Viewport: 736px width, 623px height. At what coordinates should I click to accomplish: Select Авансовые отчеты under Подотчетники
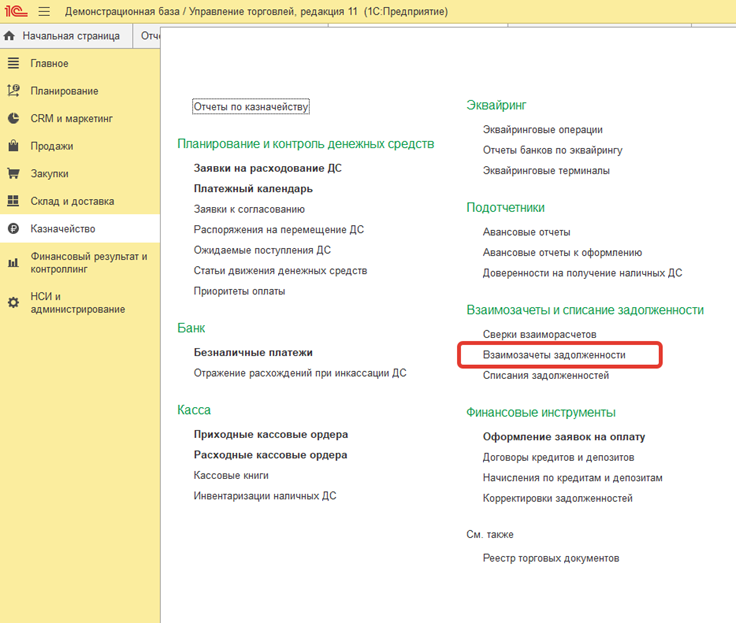point(526,232)
